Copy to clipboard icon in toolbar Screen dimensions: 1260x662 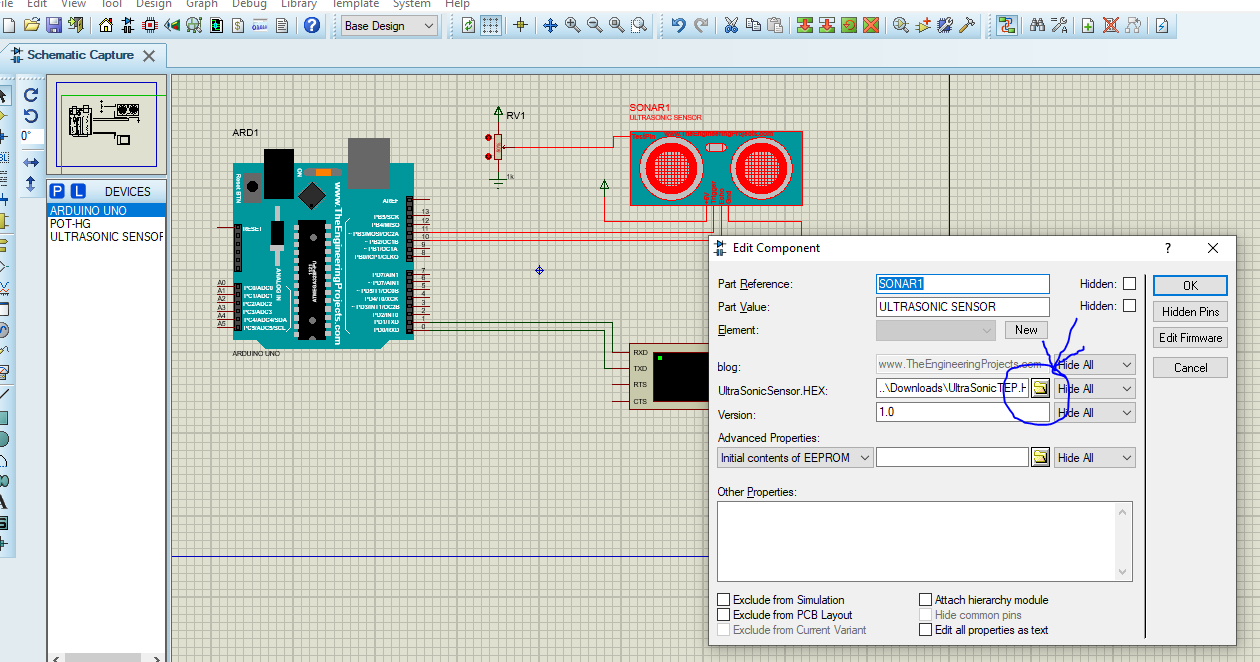(754, 25)
